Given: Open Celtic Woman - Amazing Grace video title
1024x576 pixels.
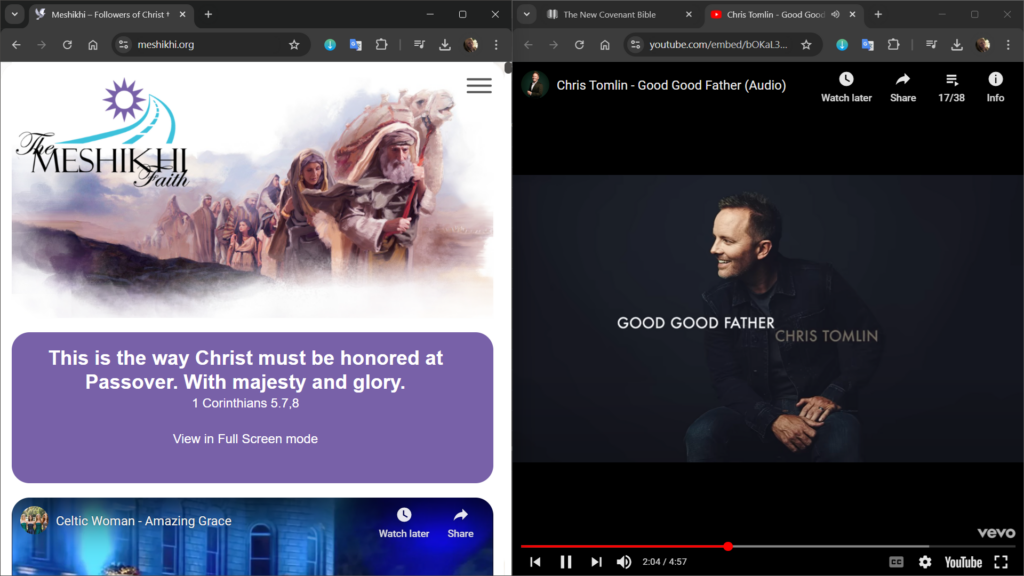Looking at the screenshot, I should click(x=144, y=521).
